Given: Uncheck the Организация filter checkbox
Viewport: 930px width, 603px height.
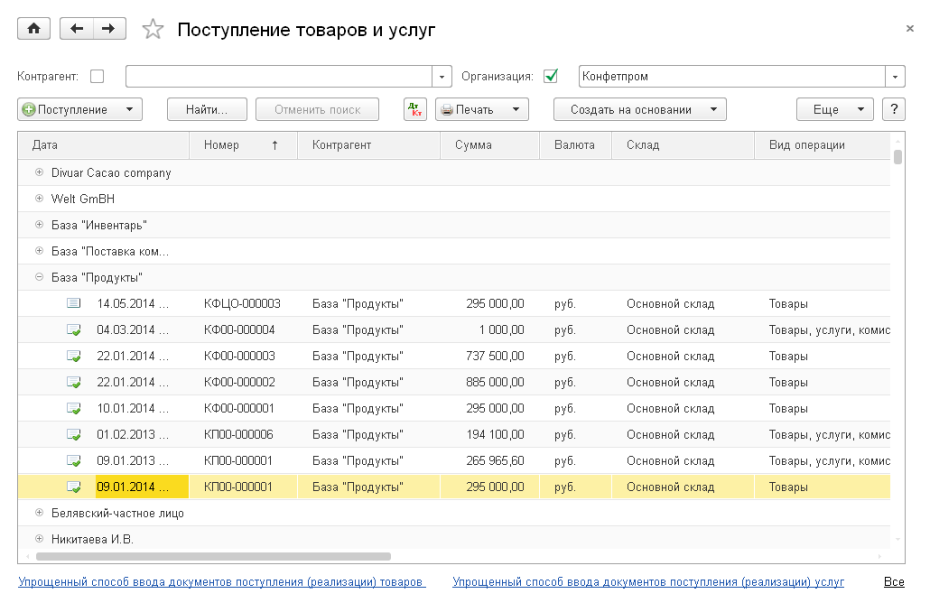Looking at the screenshot, I should point(551,76).
